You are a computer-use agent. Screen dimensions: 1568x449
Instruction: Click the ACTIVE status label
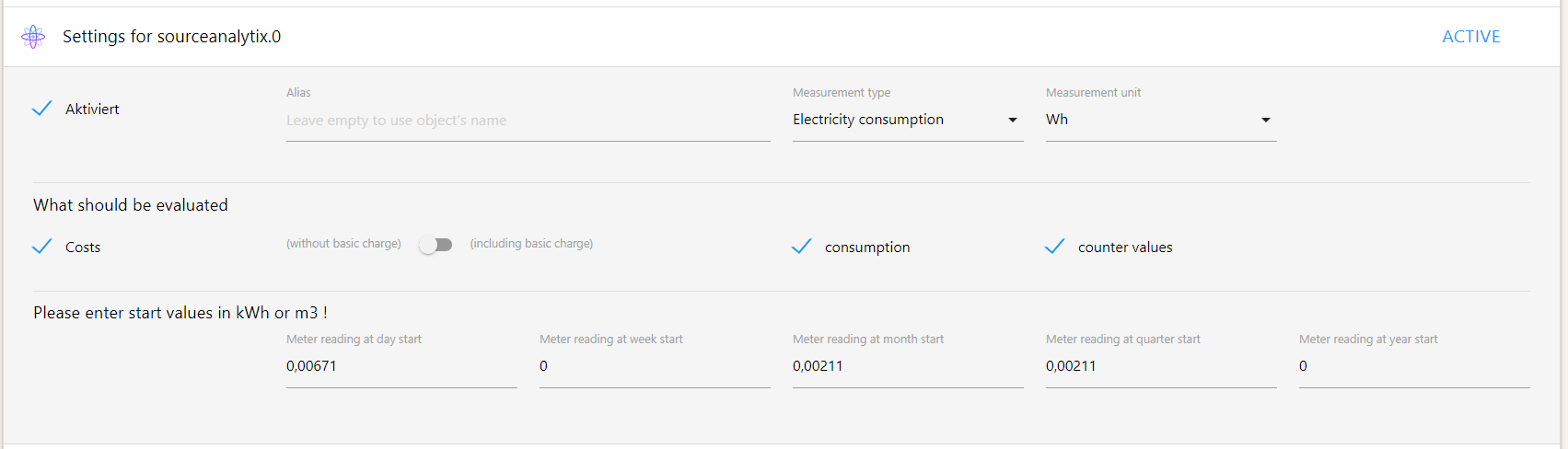pyautogui.click(x=1471, y=37)
